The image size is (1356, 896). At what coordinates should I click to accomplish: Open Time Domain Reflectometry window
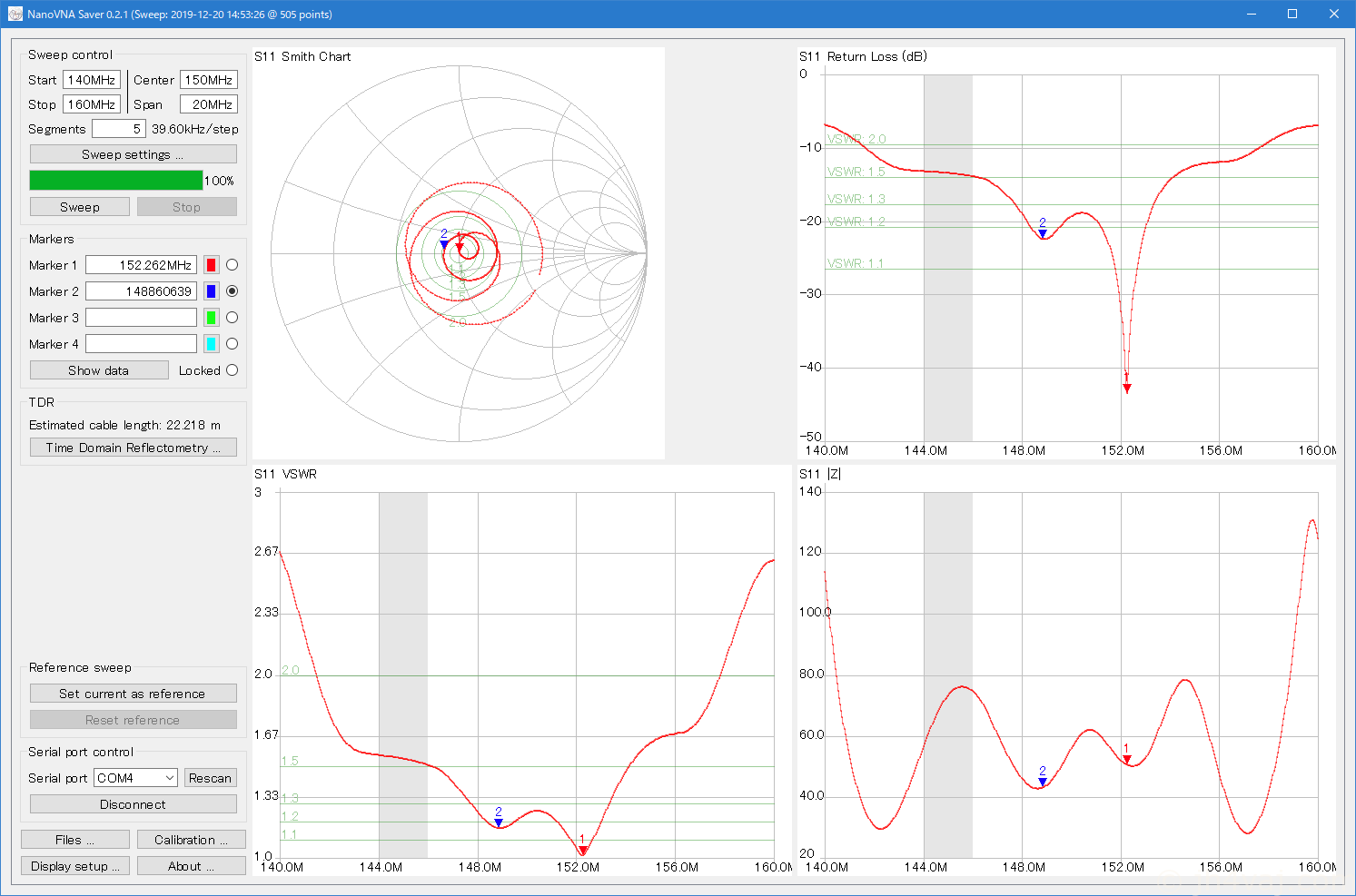click(134, 448)
